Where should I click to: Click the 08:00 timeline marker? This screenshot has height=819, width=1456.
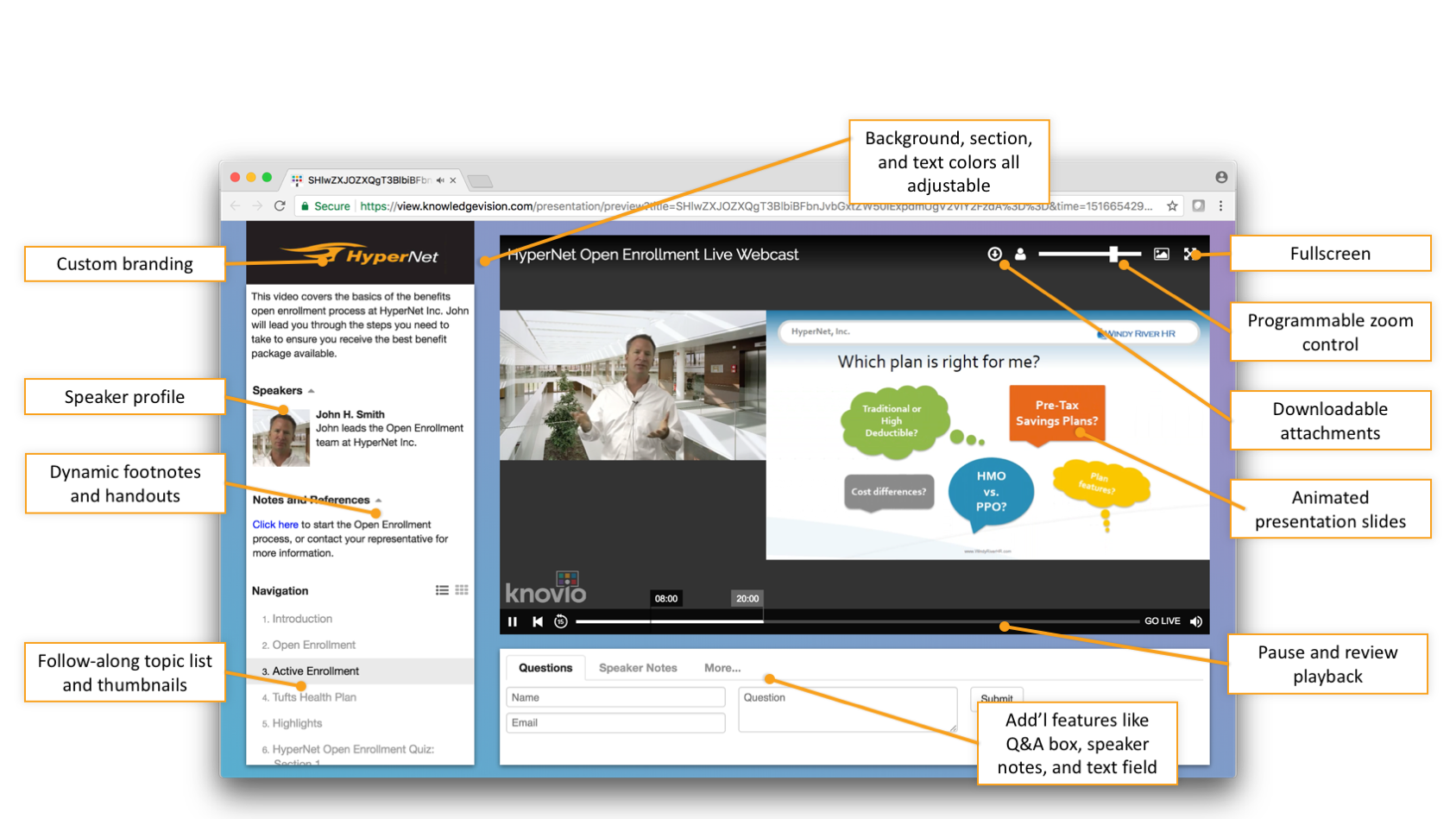click(x=666, y=599)
